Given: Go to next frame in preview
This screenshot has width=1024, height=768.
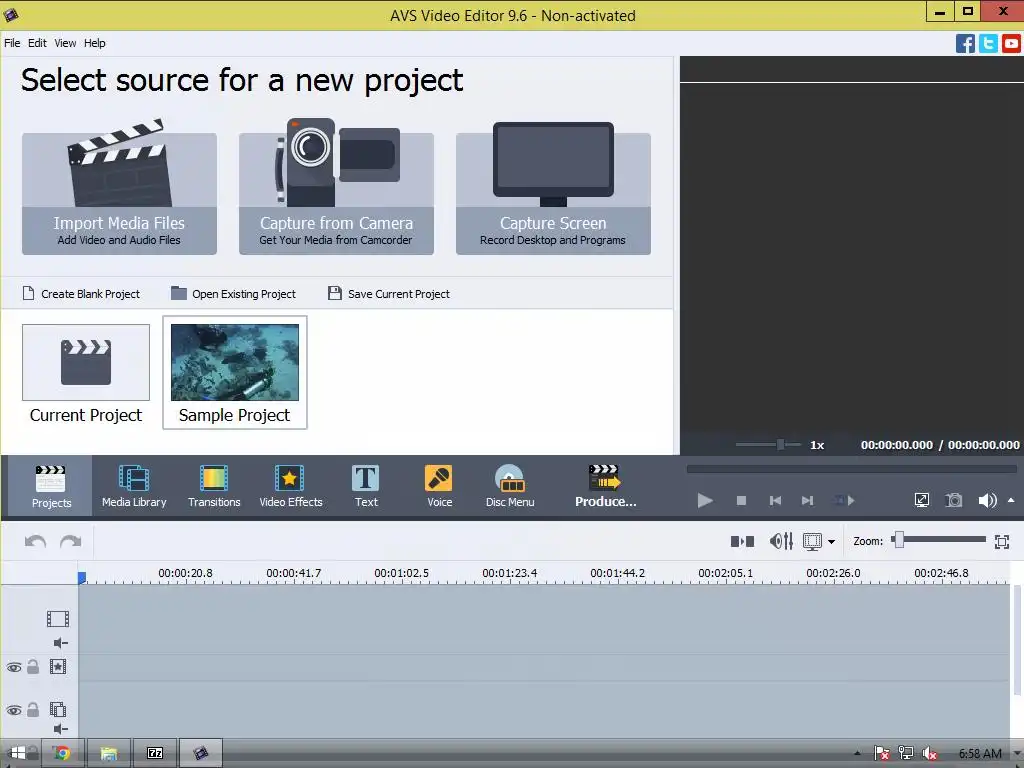Looking at the screenshot, I should (808, 501).
